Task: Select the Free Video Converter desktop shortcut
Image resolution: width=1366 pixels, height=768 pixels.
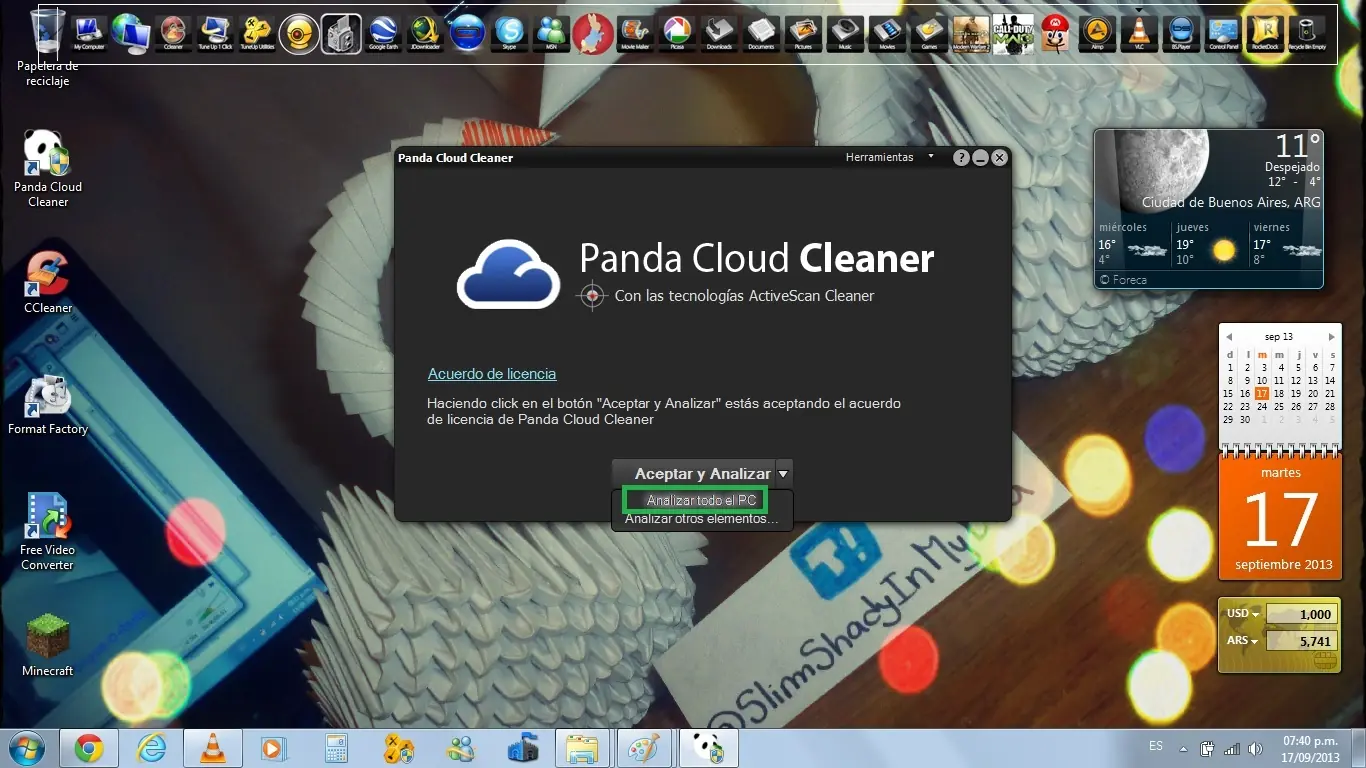Action: tap(48, 532)
